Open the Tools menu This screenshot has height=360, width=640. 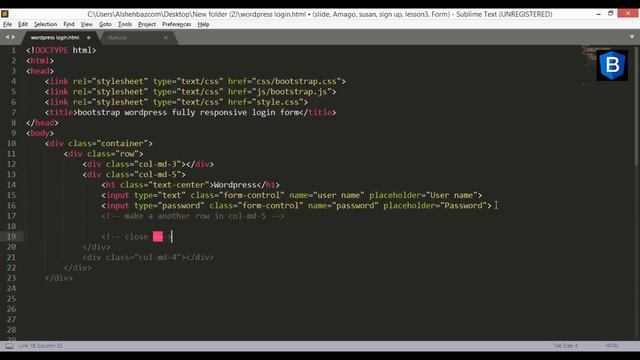click(125, 24)
